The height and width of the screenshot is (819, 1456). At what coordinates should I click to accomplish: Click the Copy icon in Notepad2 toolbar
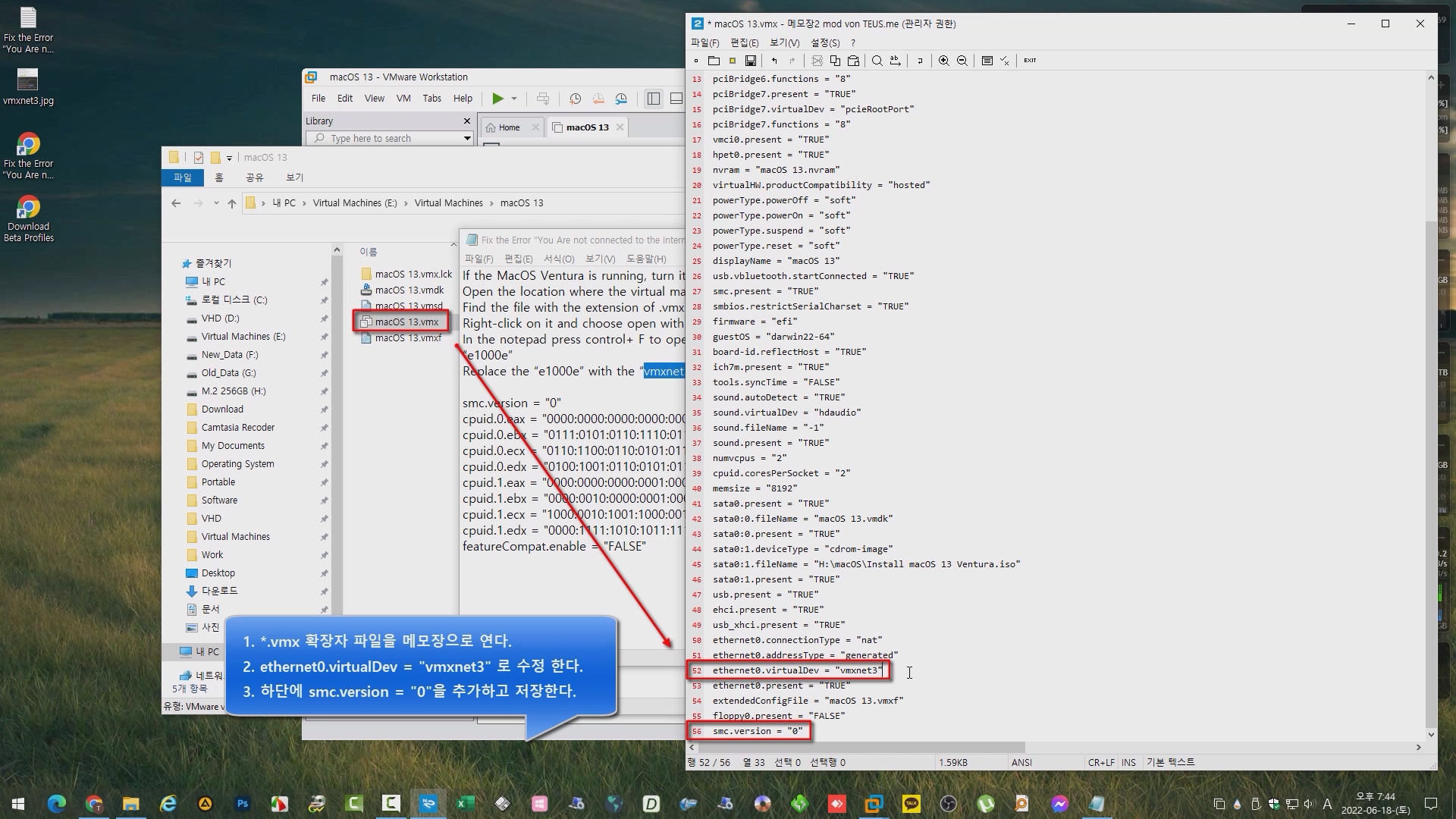[x=835, y=61]
